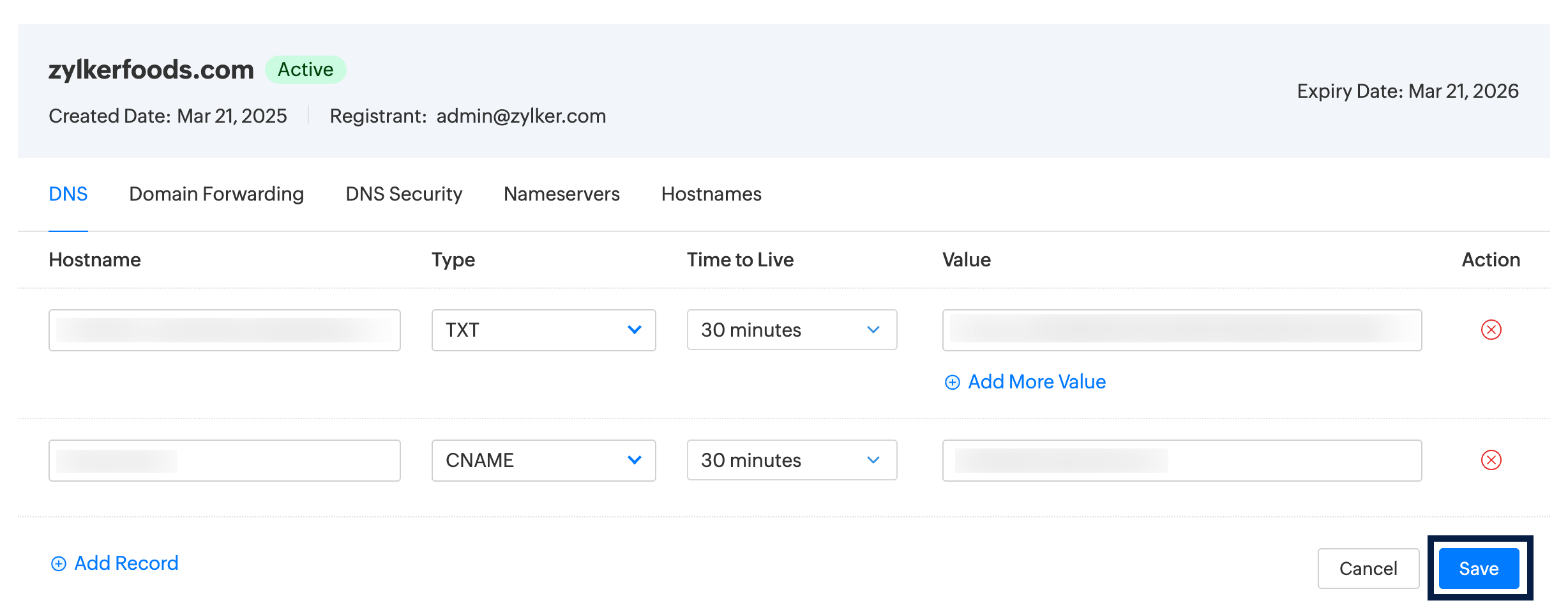Switch to the Domain Forwarding tab

(216, 194)
